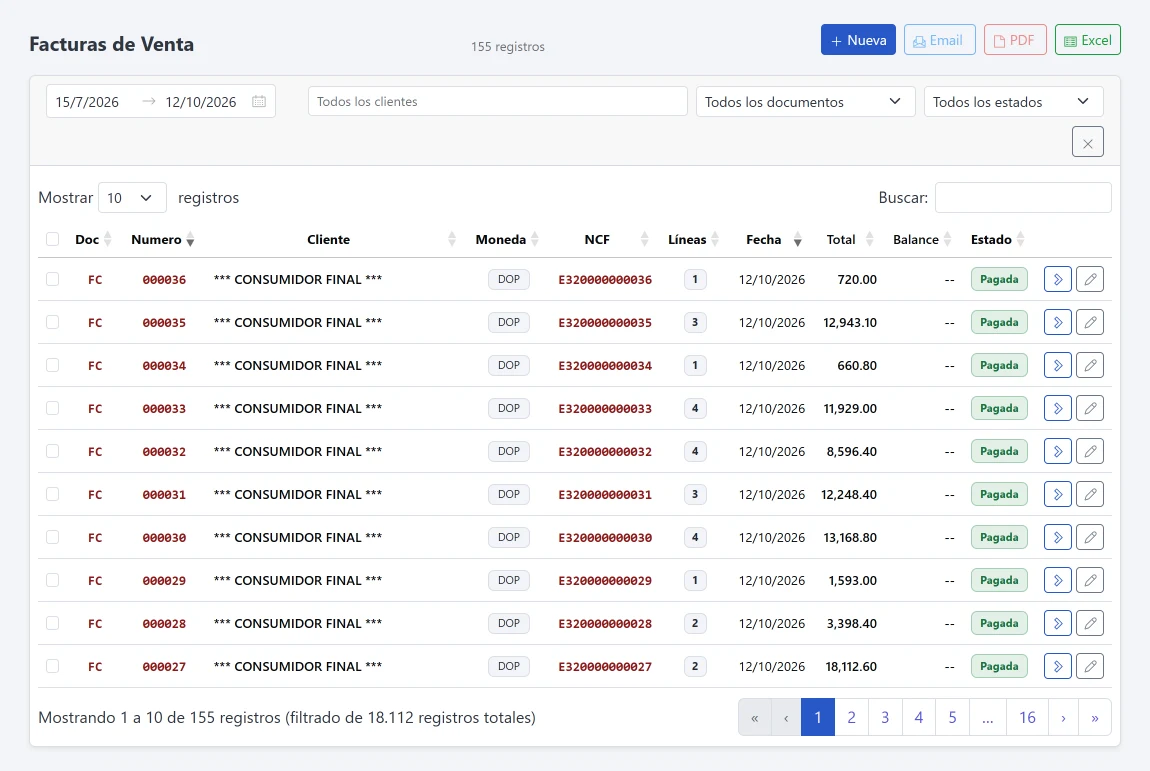Open the forward arrow action on invoice 000033
The height and width of the screenshot is (771, 1150).
point(1058,408)
